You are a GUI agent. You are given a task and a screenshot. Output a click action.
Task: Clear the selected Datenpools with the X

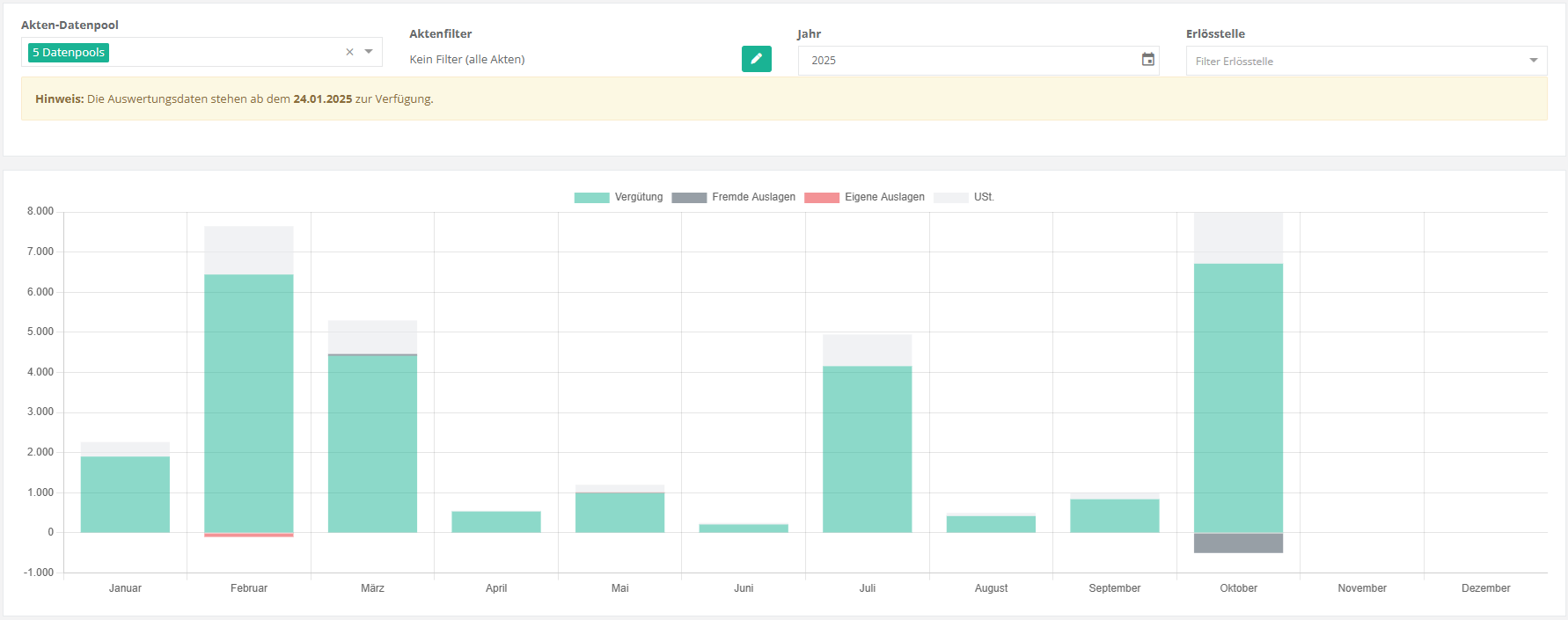pos(349,52)
